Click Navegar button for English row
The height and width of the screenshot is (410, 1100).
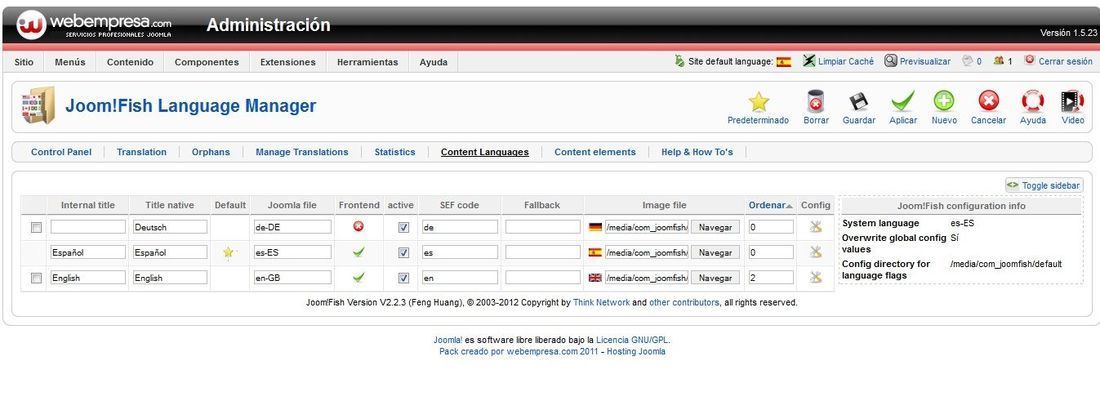click(x=715, y=278)
